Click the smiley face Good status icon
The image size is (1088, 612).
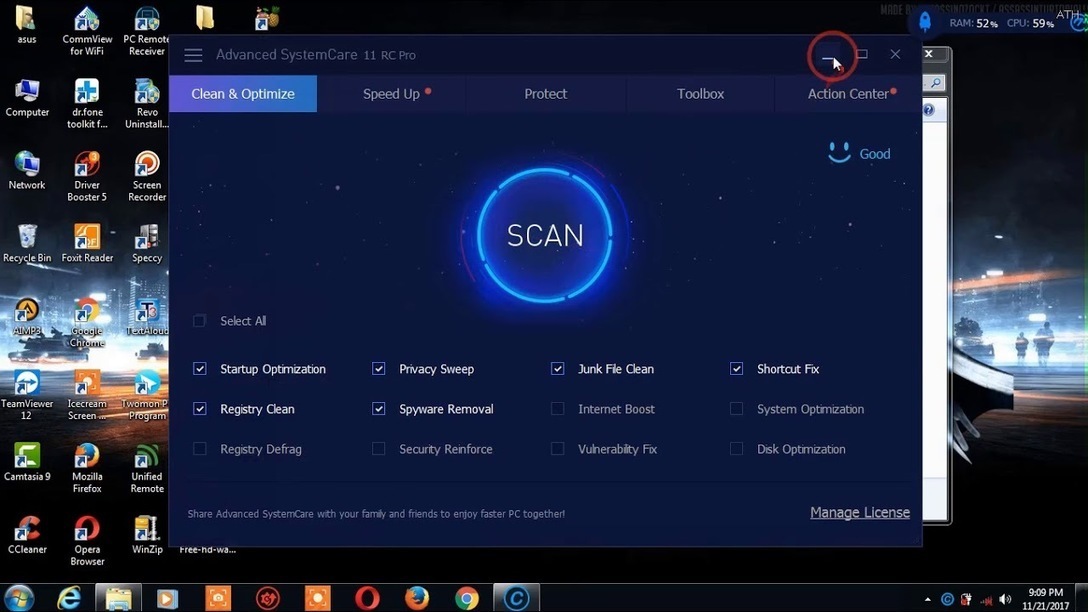pyautogui.click(x=839, y=153)
